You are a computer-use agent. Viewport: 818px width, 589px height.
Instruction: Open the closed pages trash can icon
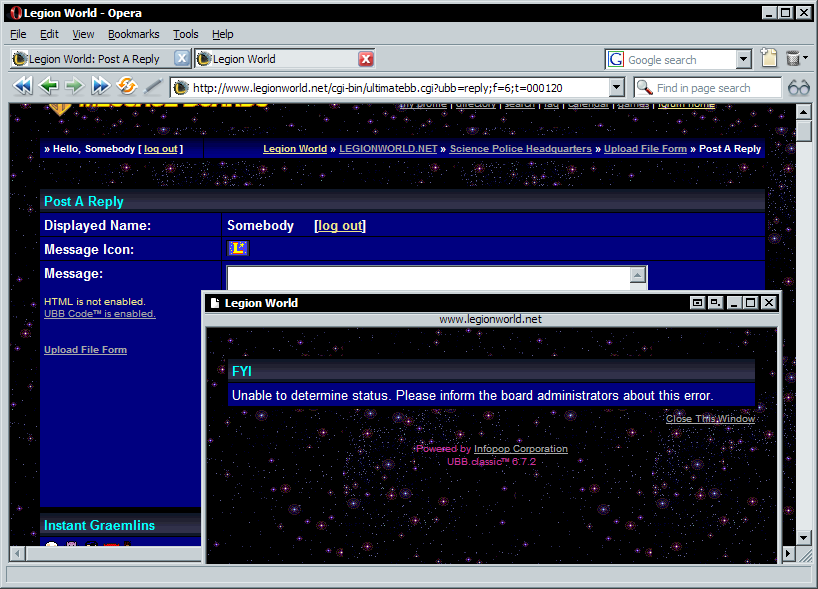click(792, 58)
